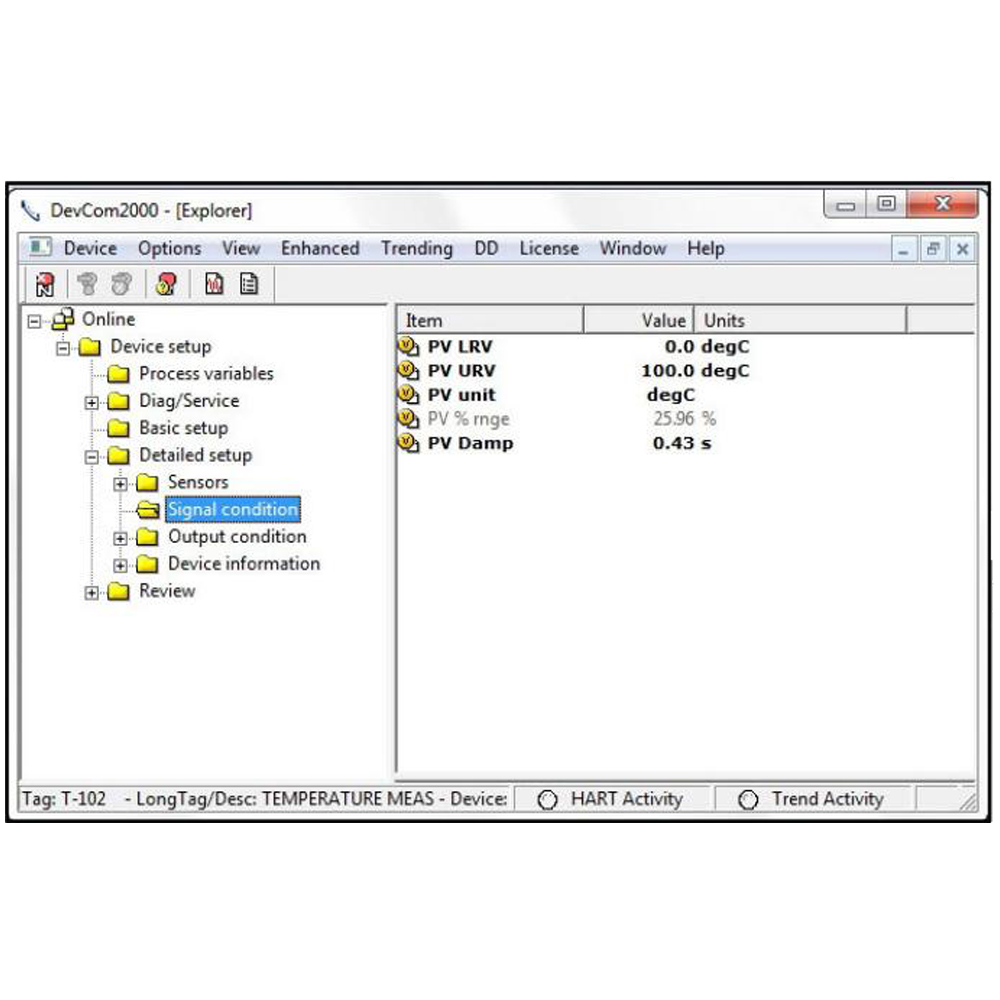Click the list document toolbar icon
The height and width of the screenshot is (1000, 1000).
pos(249,284)
